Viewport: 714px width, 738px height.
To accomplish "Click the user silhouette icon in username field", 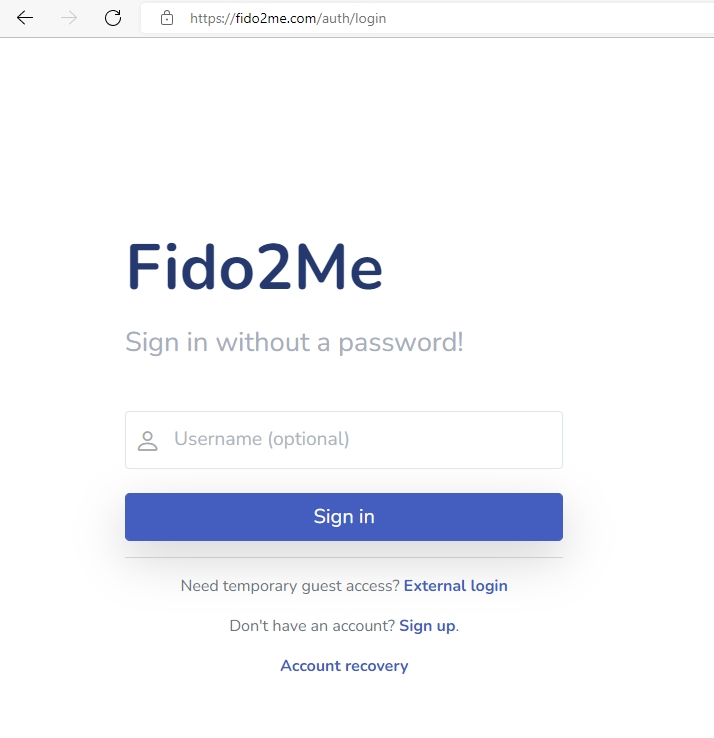I will (148, 440).
